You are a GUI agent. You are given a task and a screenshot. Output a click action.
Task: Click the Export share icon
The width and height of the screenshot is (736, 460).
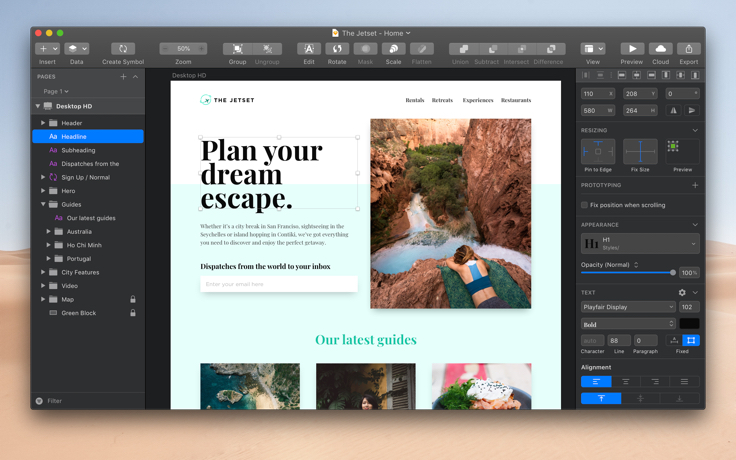689,49
